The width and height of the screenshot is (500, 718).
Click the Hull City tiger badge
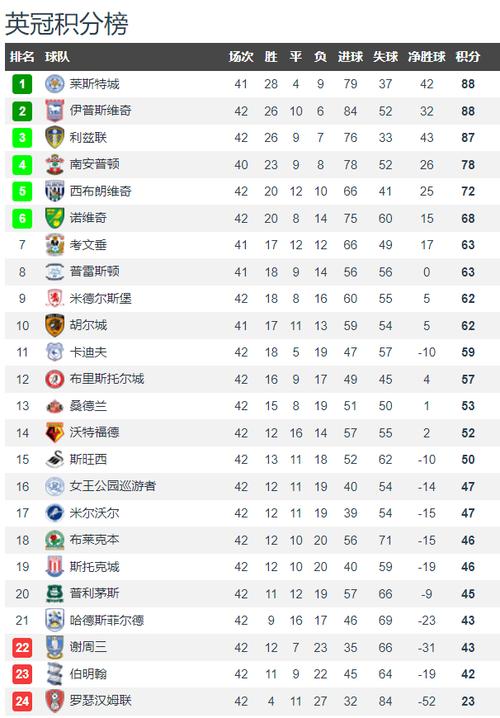(x=54, y=326)
